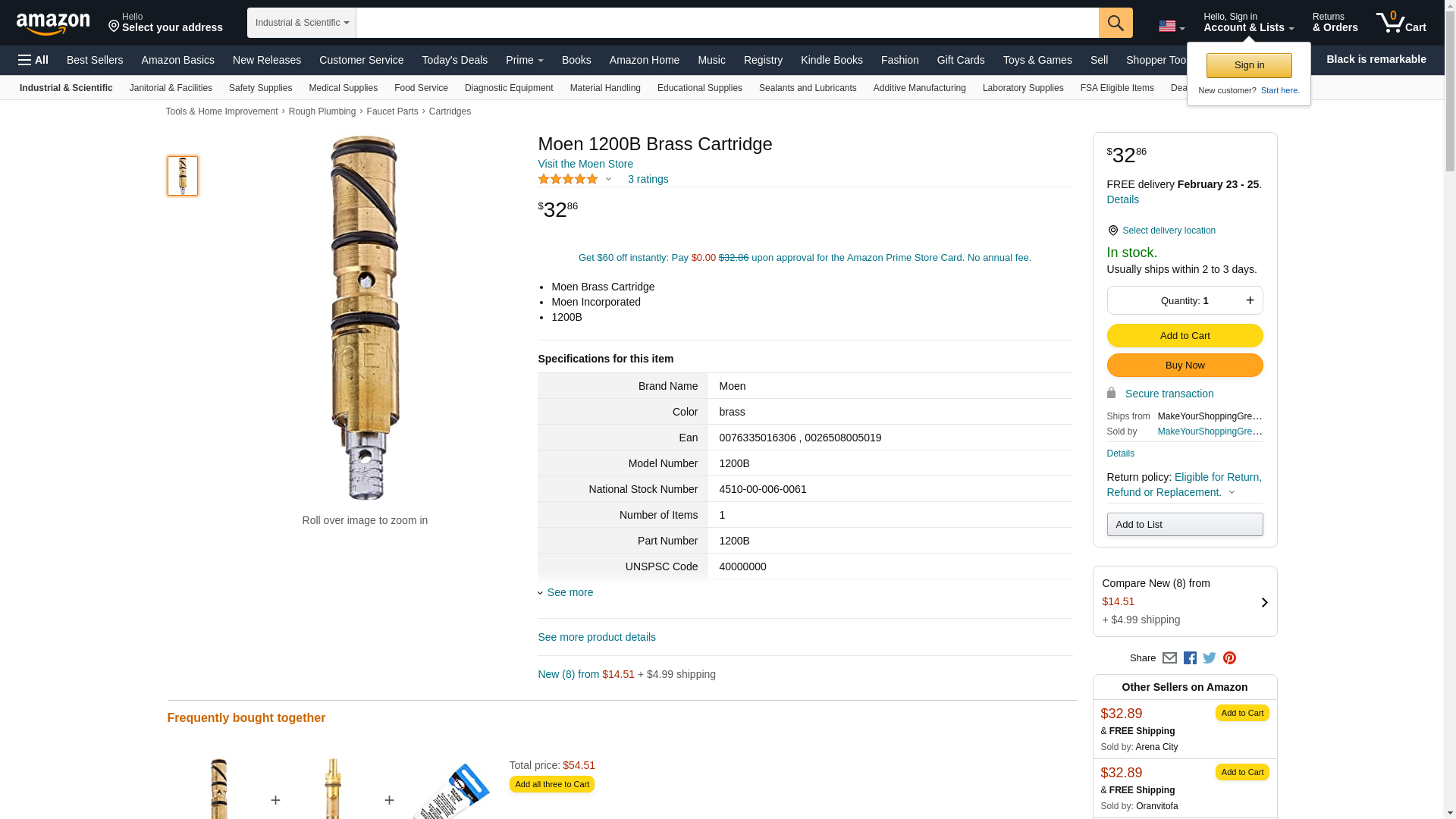Open the country flag language selector
The image size is (1456, 819).
pos(1171,27)
